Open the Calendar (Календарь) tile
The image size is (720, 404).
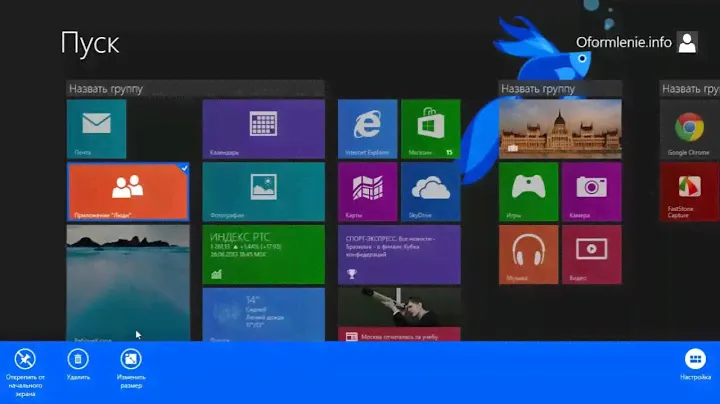pos(263,128)
